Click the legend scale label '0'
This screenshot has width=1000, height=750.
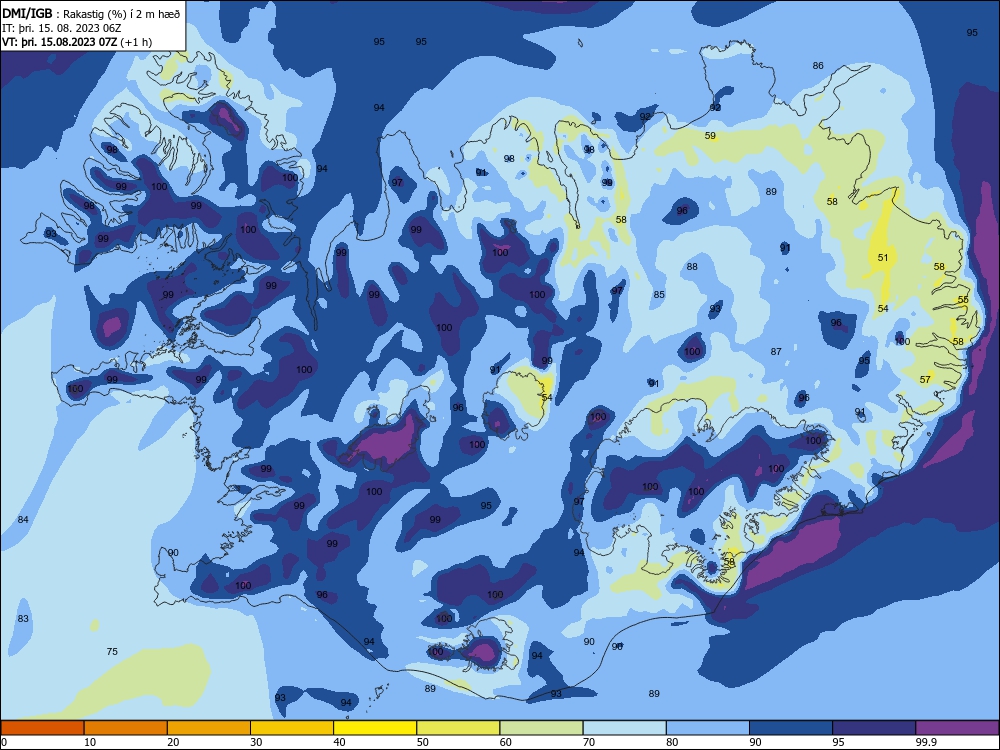pyautogui.click(x=4, y=742)
